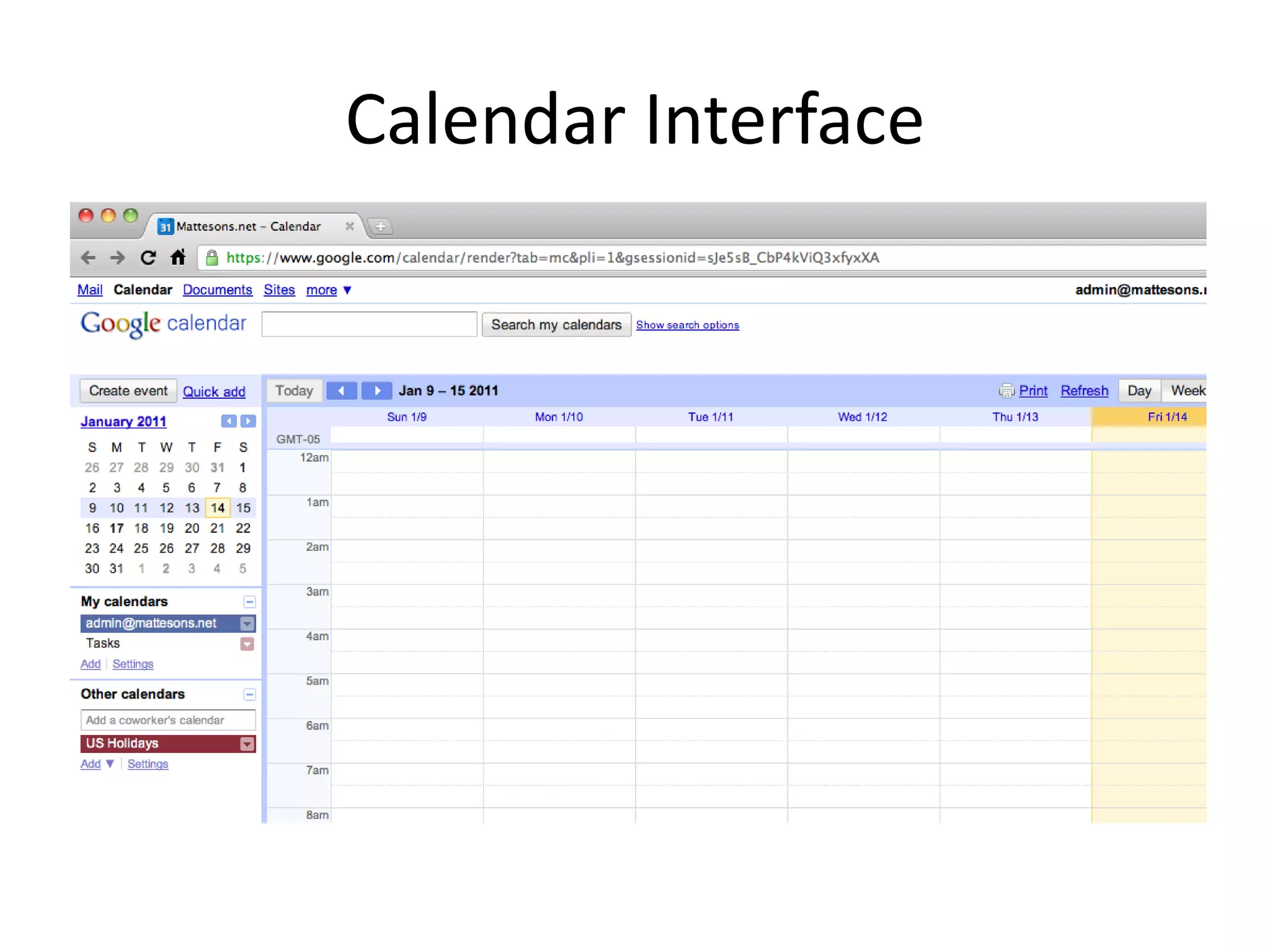Open Documents from top navigation

click(218, 290)
